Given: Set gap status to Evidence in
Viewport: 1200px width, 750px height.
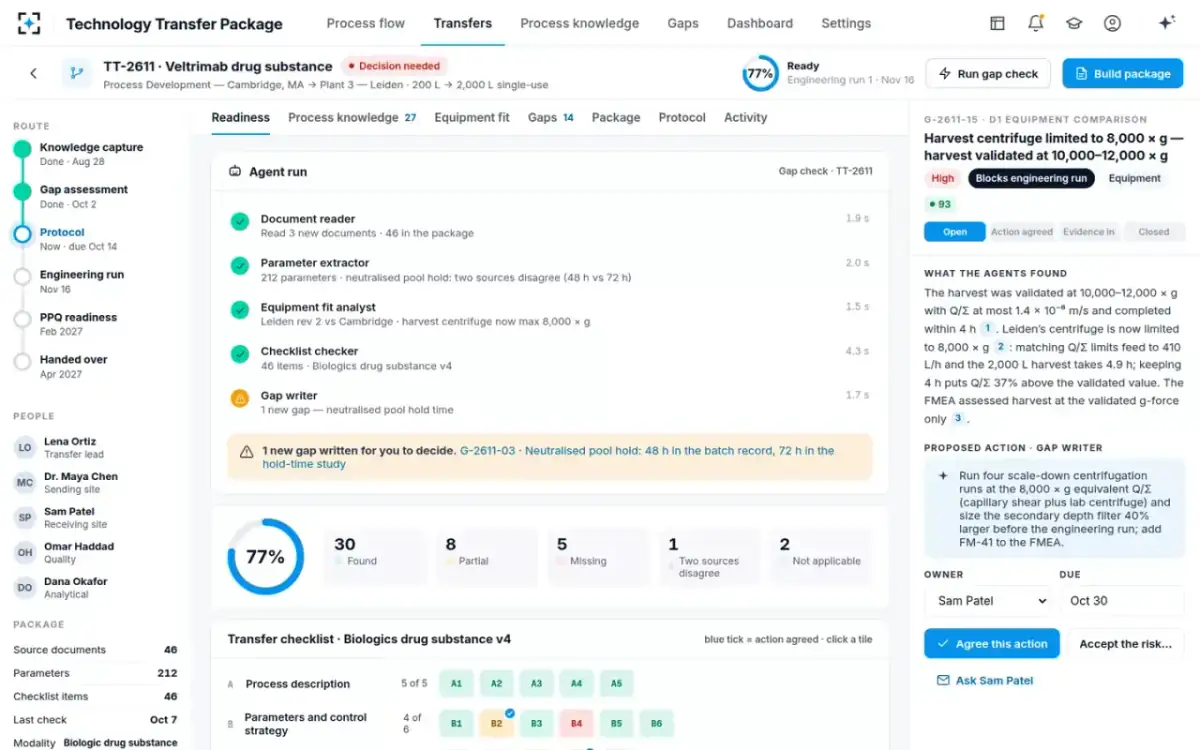Looking at the screenshot, I should pyautogui.click(x=1088, y=232).
